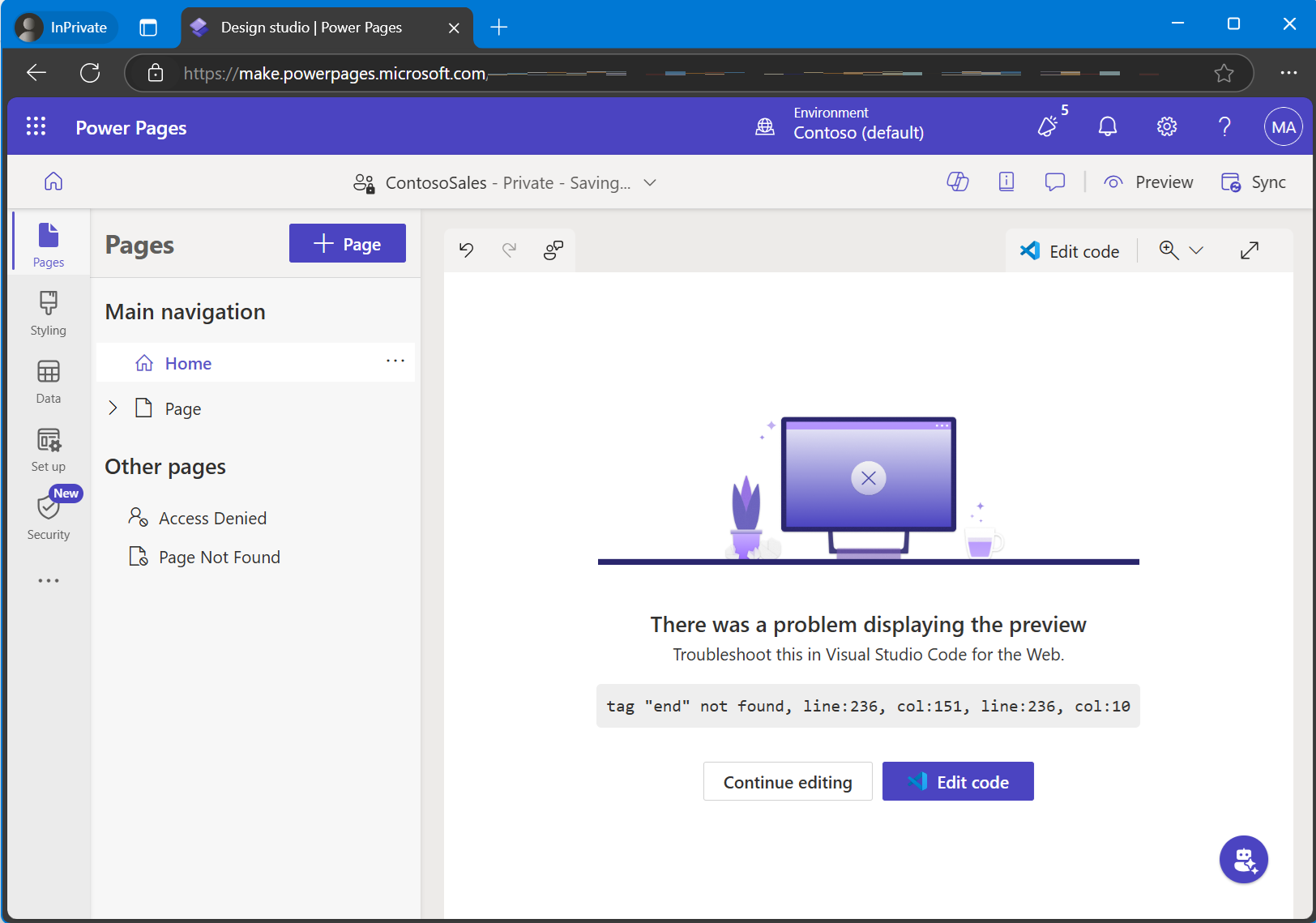Redo the last edit
The height and width of the screenshot is (923, 1316).
click(509, 250)
